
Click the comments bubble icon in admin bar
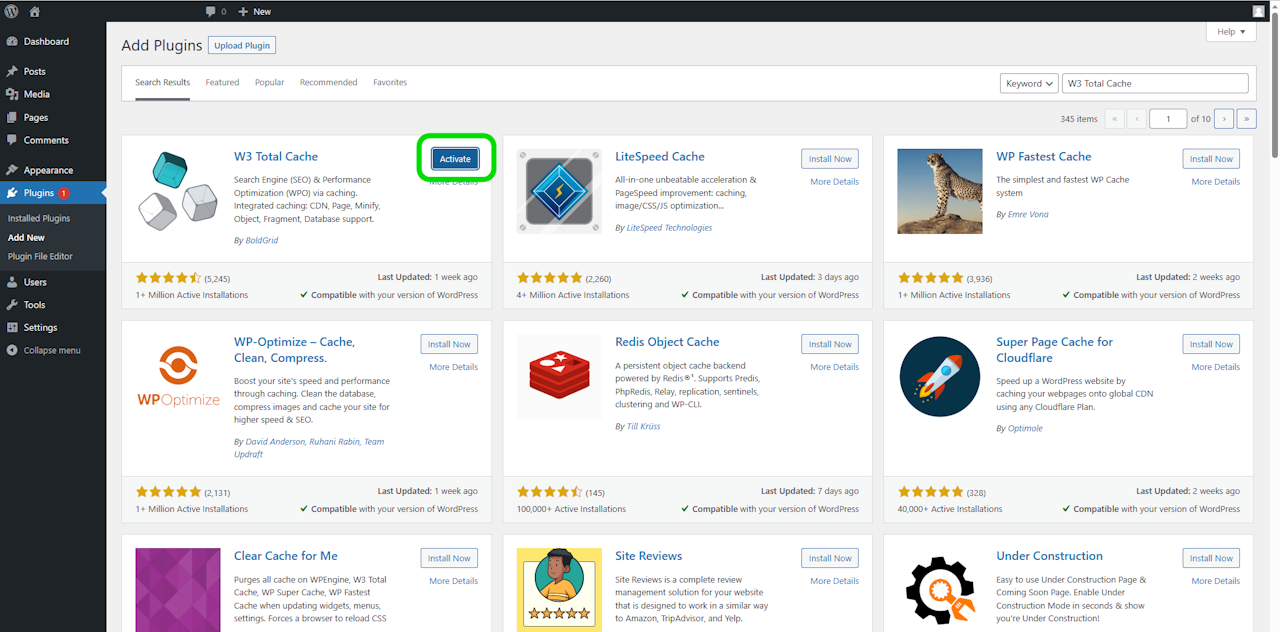coord(210,11)
